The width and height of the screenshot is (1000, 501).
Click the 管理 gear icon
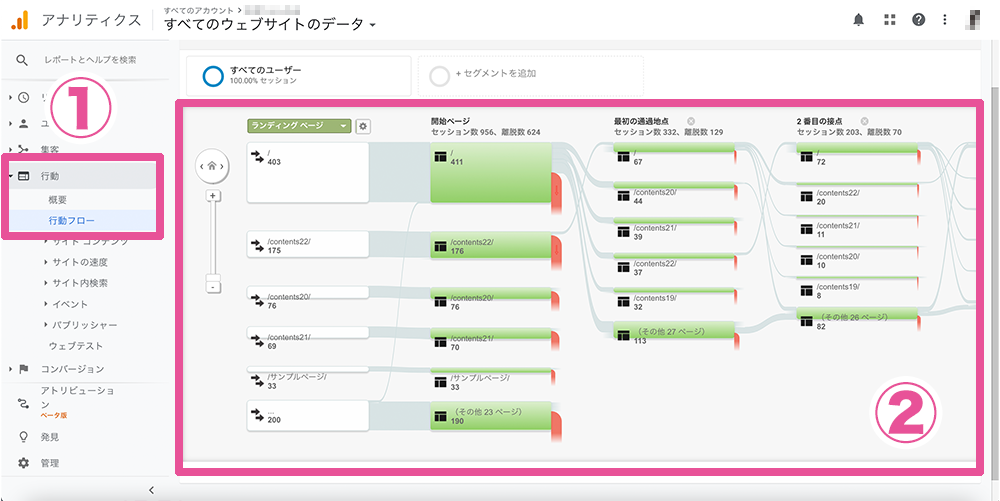point(24,463)
